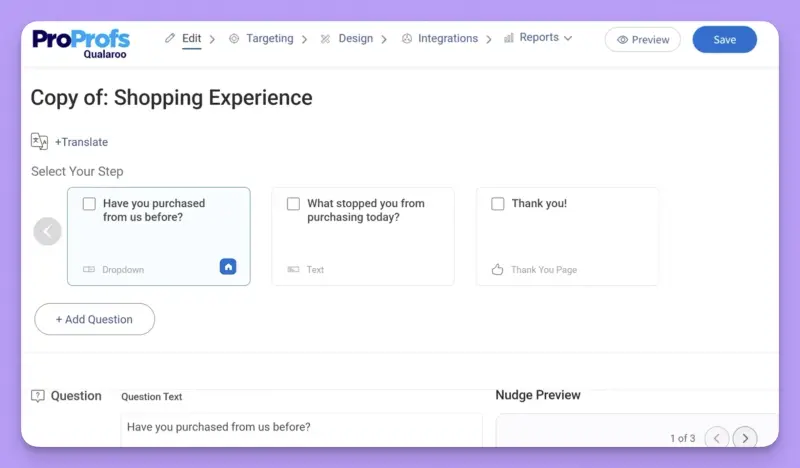Open the Integrations tab
The width and height of the screenshot is (800, 468).
[x=448, y=38]
